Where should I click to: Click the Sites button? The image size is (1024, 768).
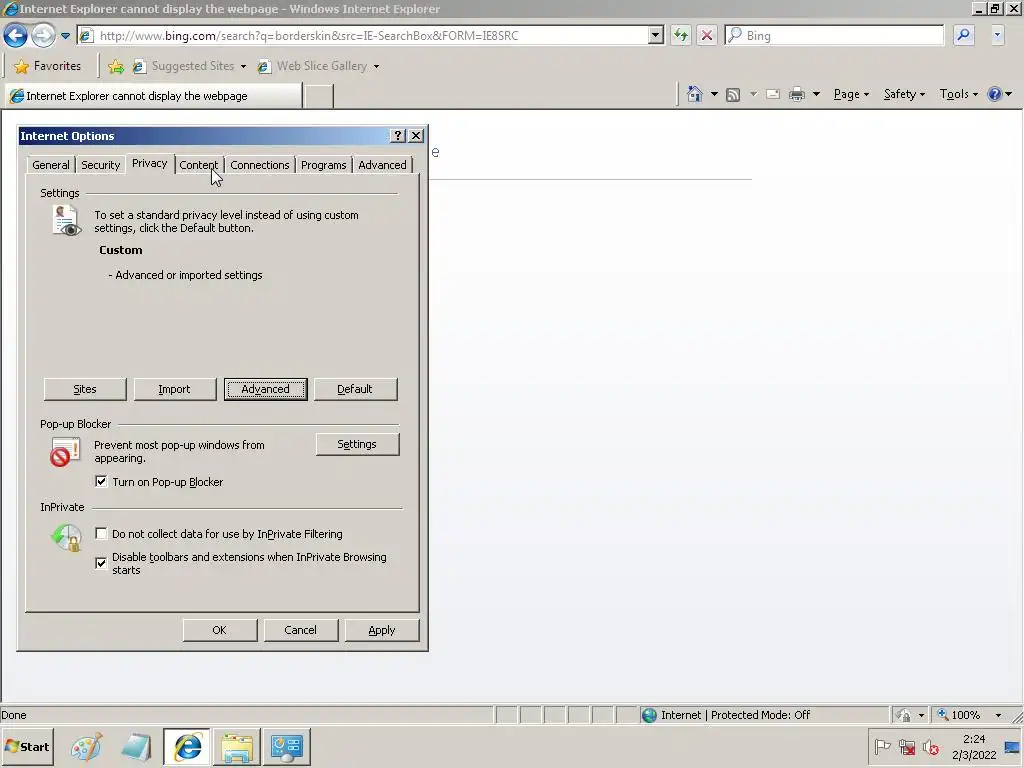pyautogui.click(x=85, y=389)
